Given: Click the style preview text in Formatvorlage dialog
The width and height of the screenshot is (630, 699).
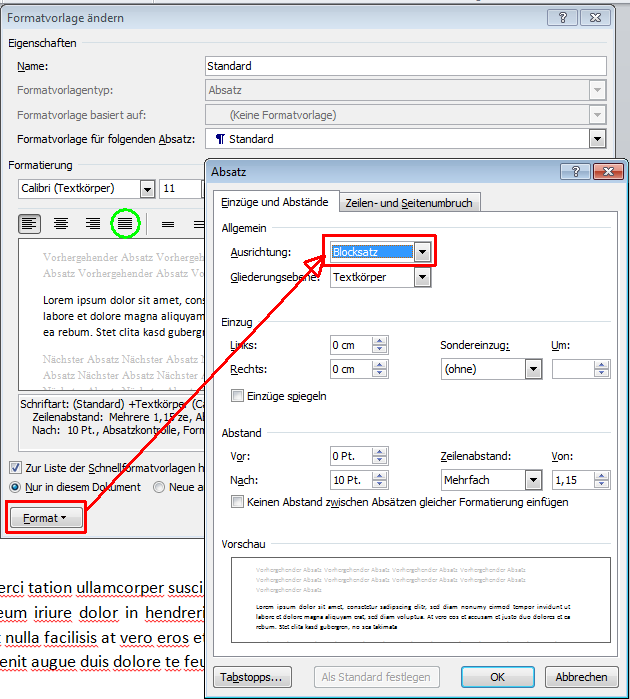Looking at the screenshot, I should coord(111,315).
